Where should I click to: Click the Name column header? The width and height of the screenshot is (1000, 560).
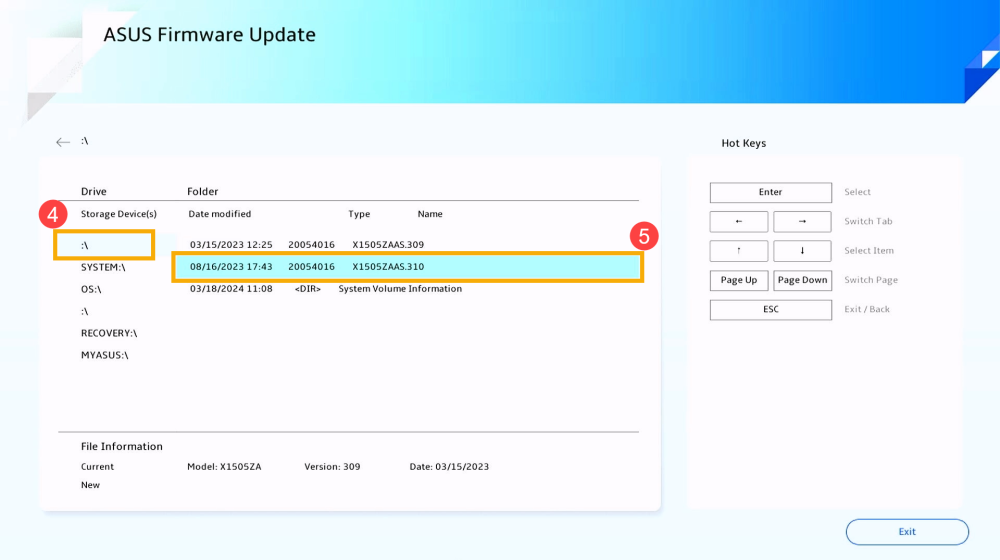click(430, 214)
